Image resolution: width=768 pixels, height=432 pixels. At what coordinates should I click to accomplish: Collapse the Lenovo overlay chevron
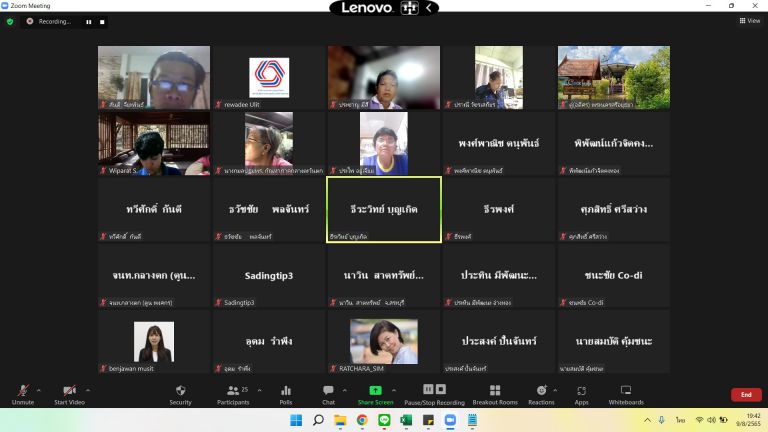(429, 8)
